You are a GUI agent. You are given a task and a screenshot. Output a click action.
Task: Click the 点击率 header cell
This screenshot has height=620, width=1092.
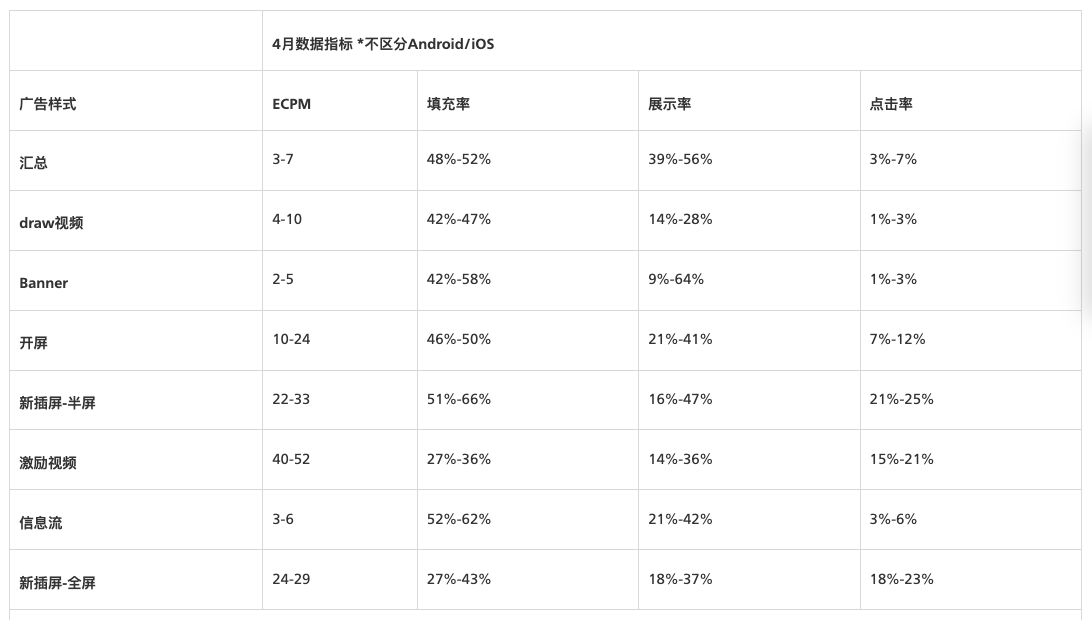point(891,104)
